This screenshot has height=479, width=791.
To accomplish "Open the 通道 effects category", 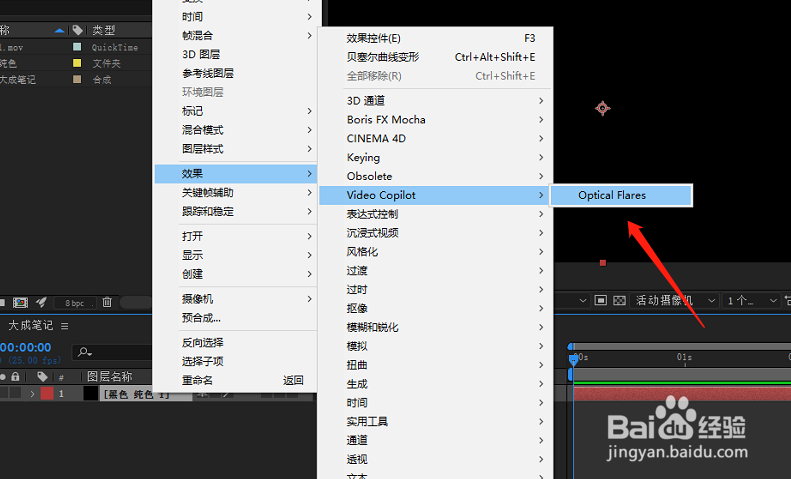I will 435,440.
